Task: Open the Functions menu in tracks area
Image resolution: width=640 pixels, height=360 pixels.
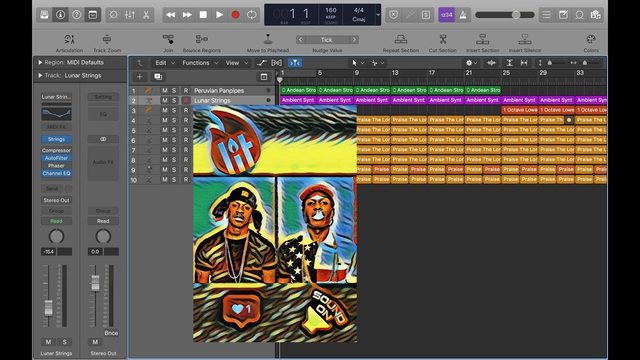Action: [x=200, y=63]
